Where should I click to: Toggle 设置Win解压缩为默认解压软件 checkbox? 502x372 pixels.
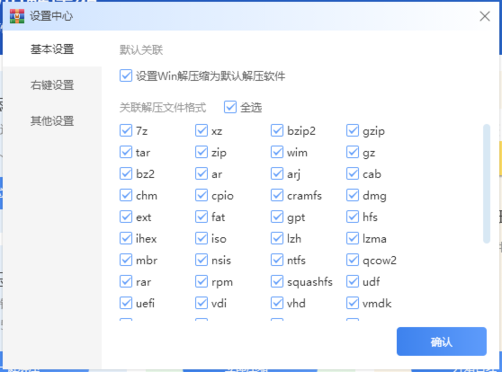coord(126,76)
